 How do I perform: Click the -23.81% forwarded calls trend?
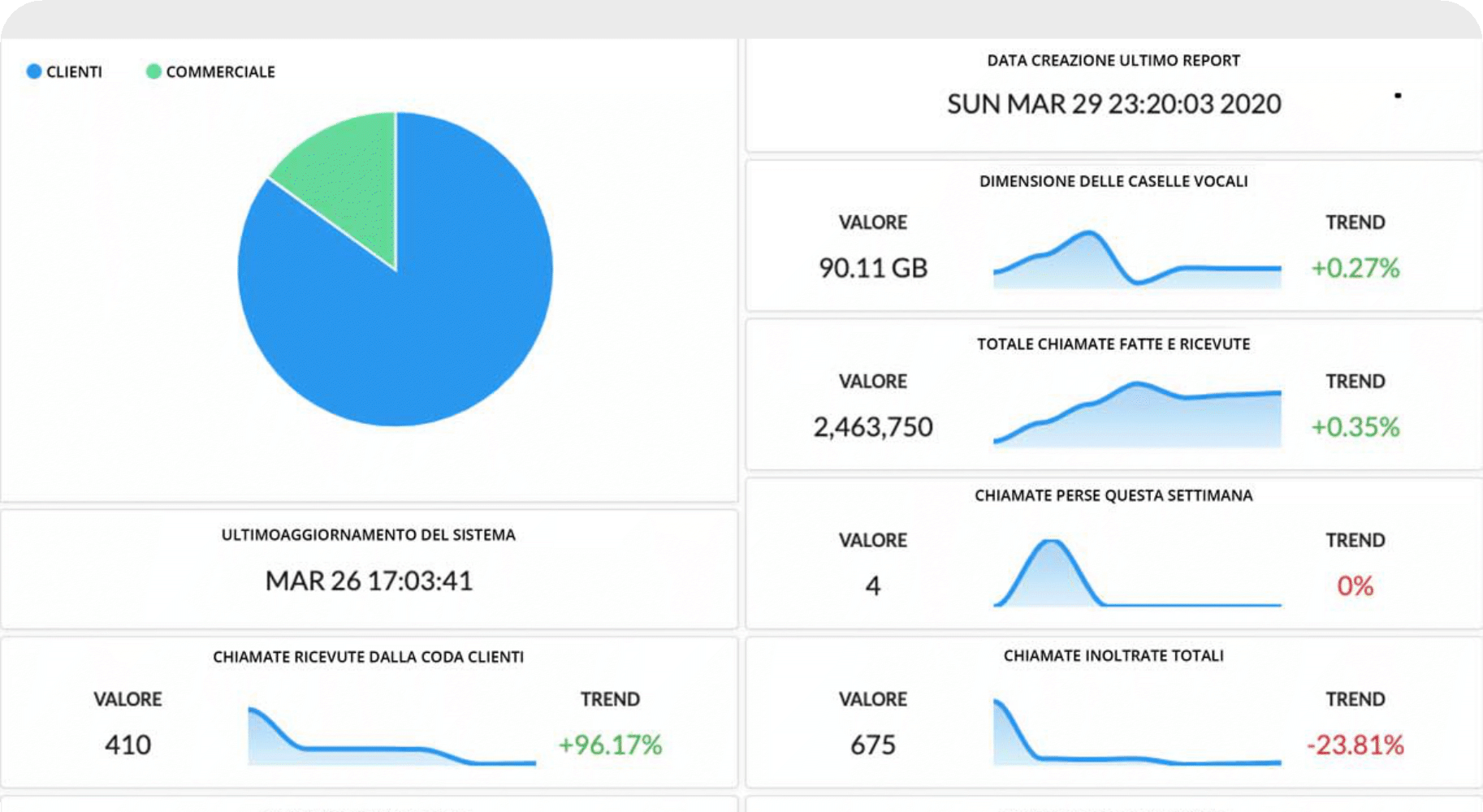1355,745
